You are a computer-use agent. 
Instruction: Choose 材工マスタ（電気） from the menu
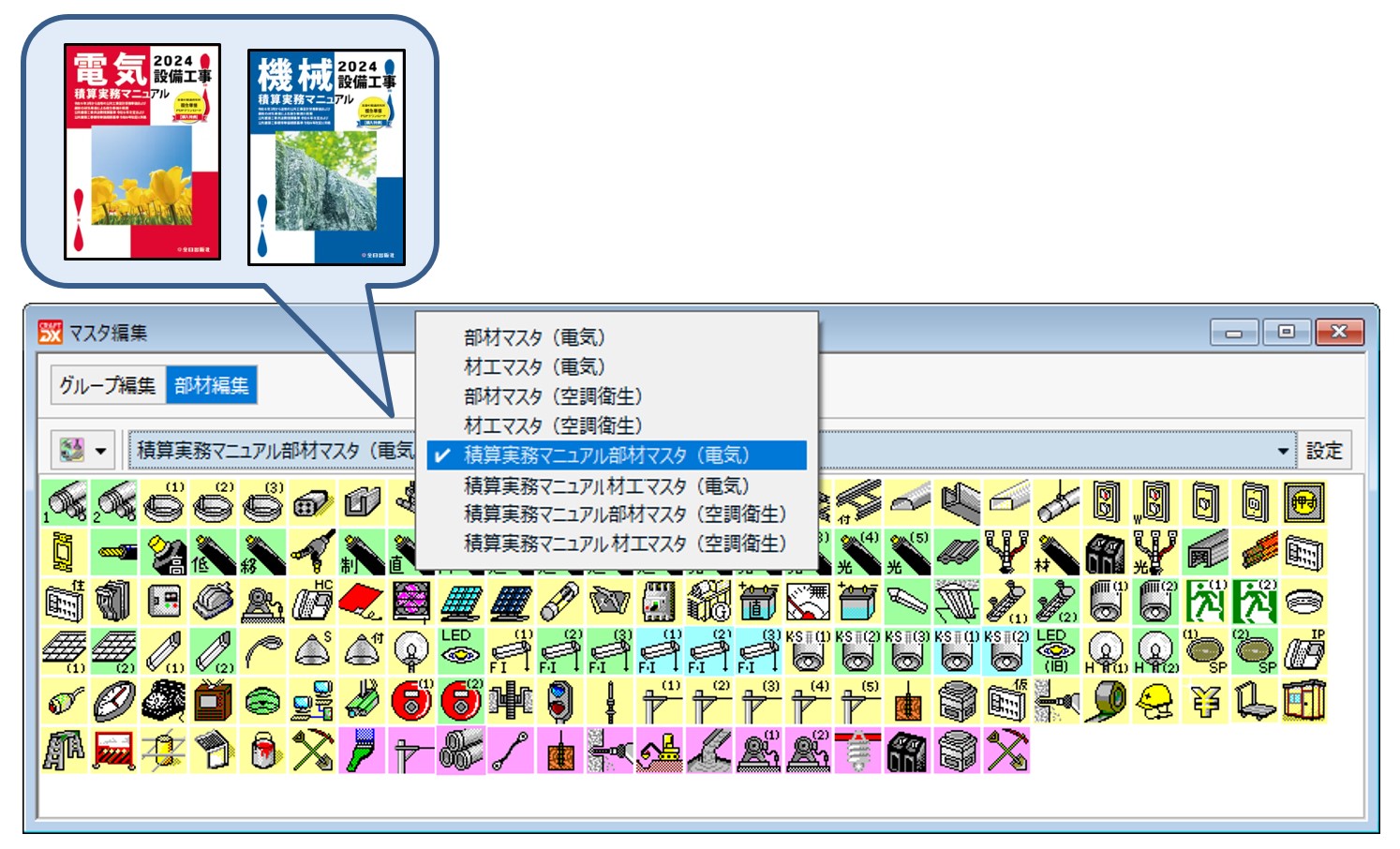click(x=534, y=366)
